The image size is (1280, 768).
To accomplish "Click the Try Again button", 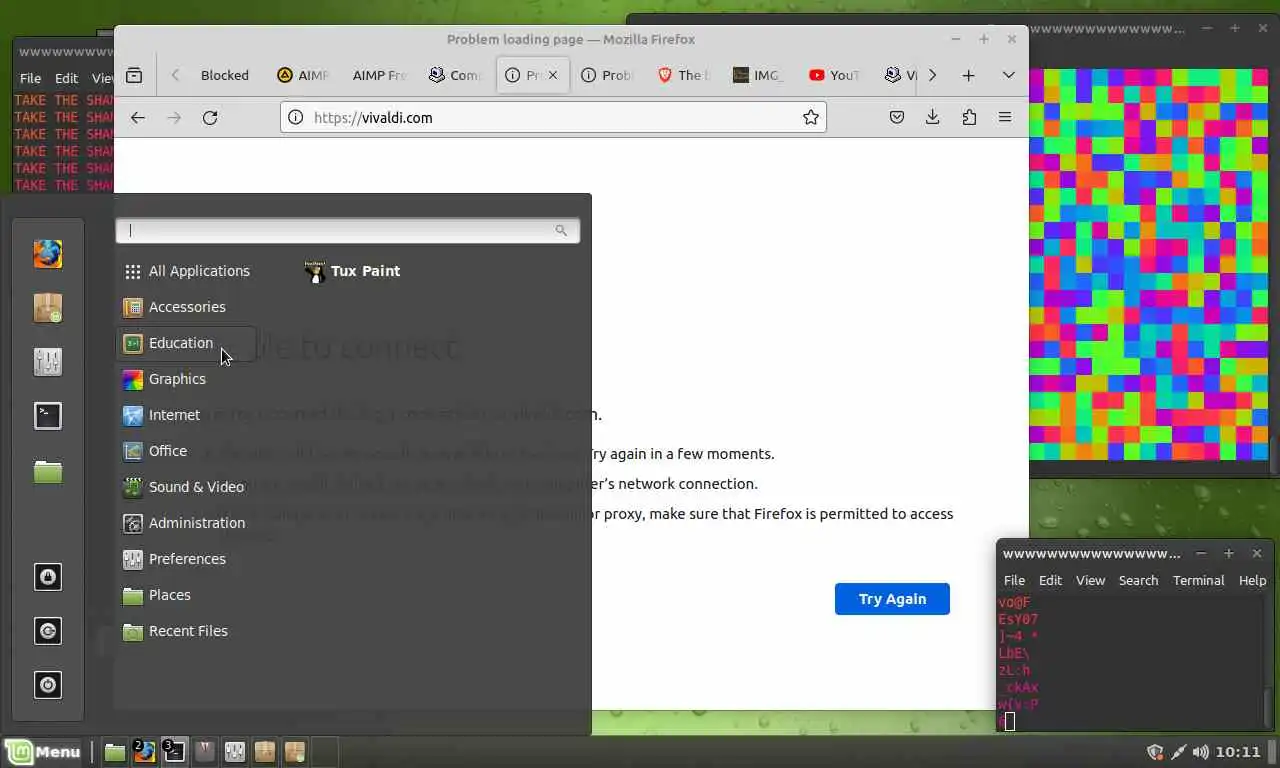I will [892, 599].
